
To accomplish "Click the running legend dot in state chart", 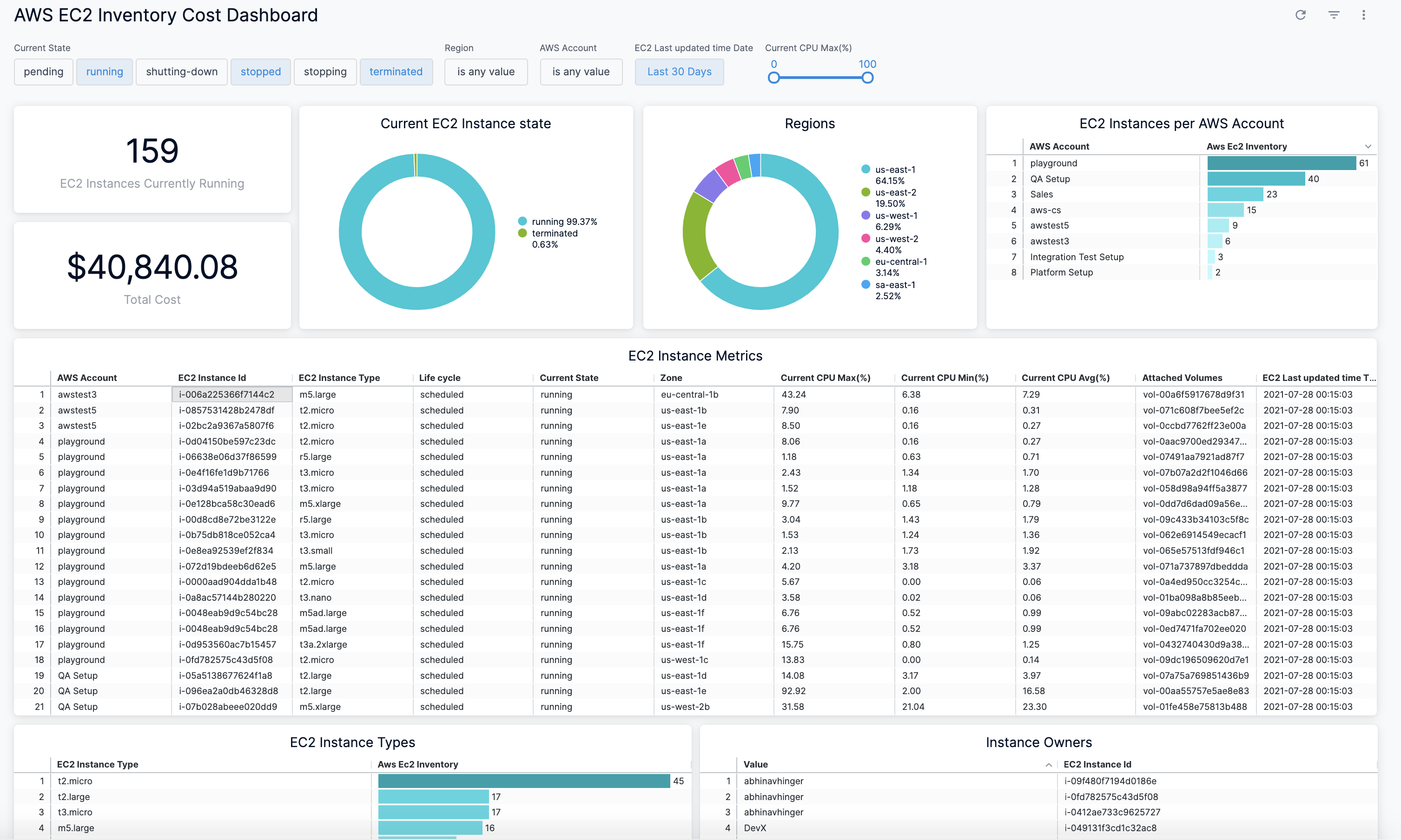I will click(x=522, y=221).
